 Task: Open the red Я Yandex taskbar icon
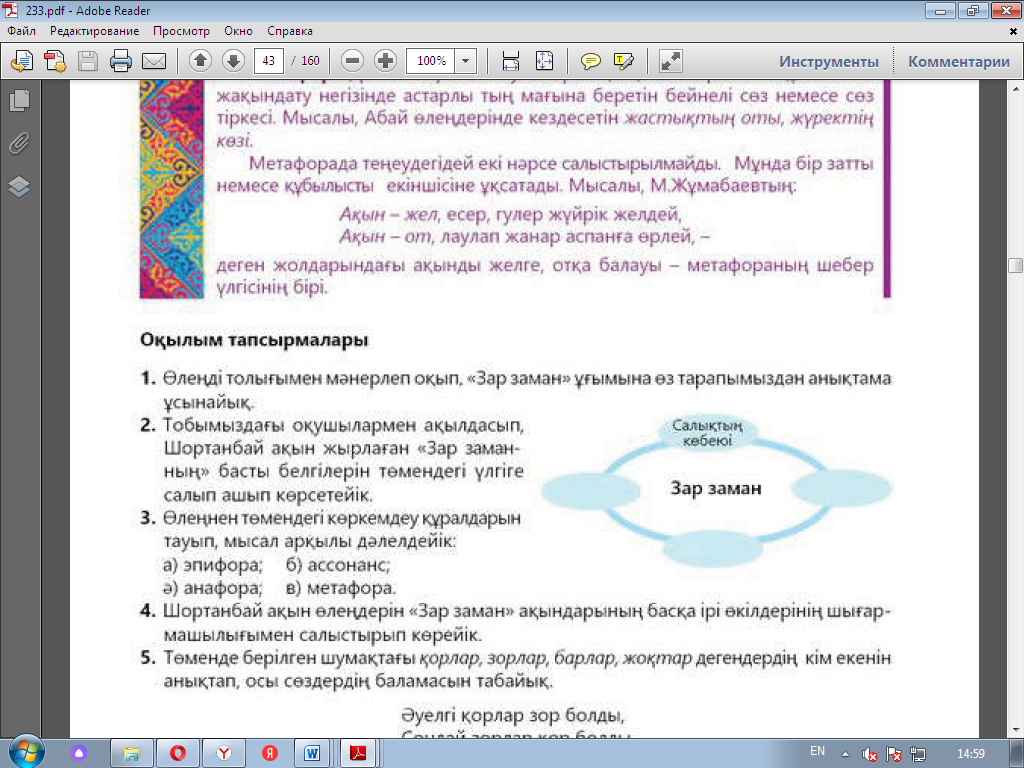270,754
